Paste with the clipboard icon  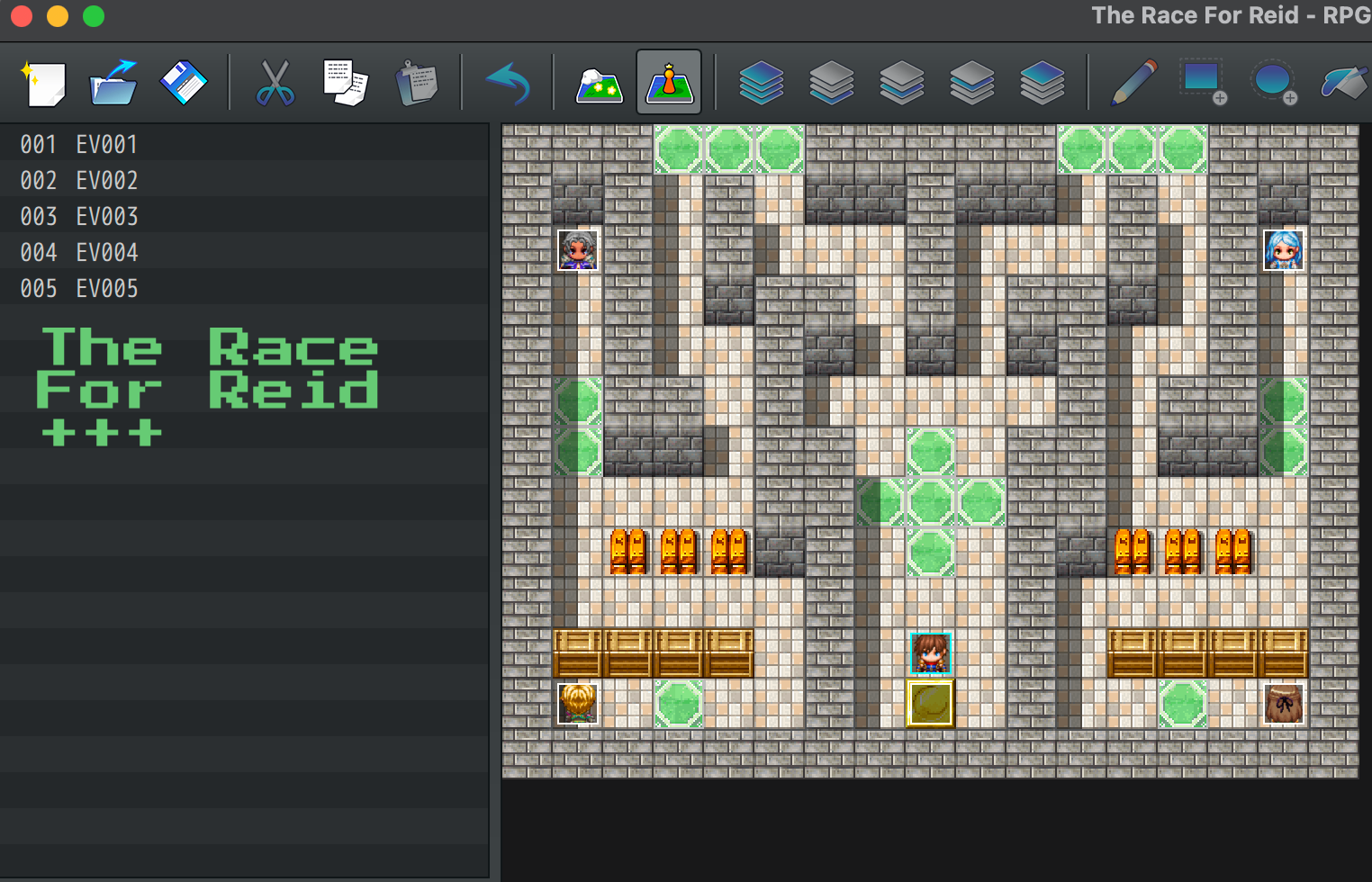(416, 83)
